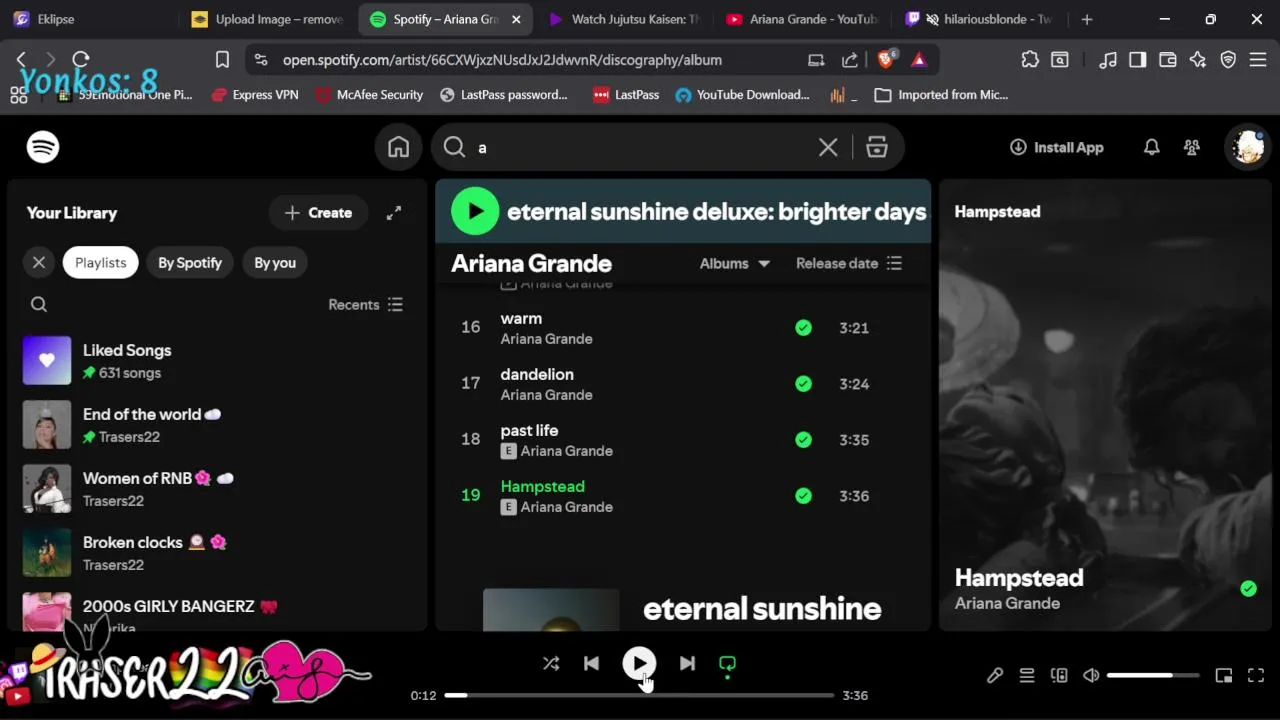Bookmark this page icon

pyautogui.click(x=222, y=60)
